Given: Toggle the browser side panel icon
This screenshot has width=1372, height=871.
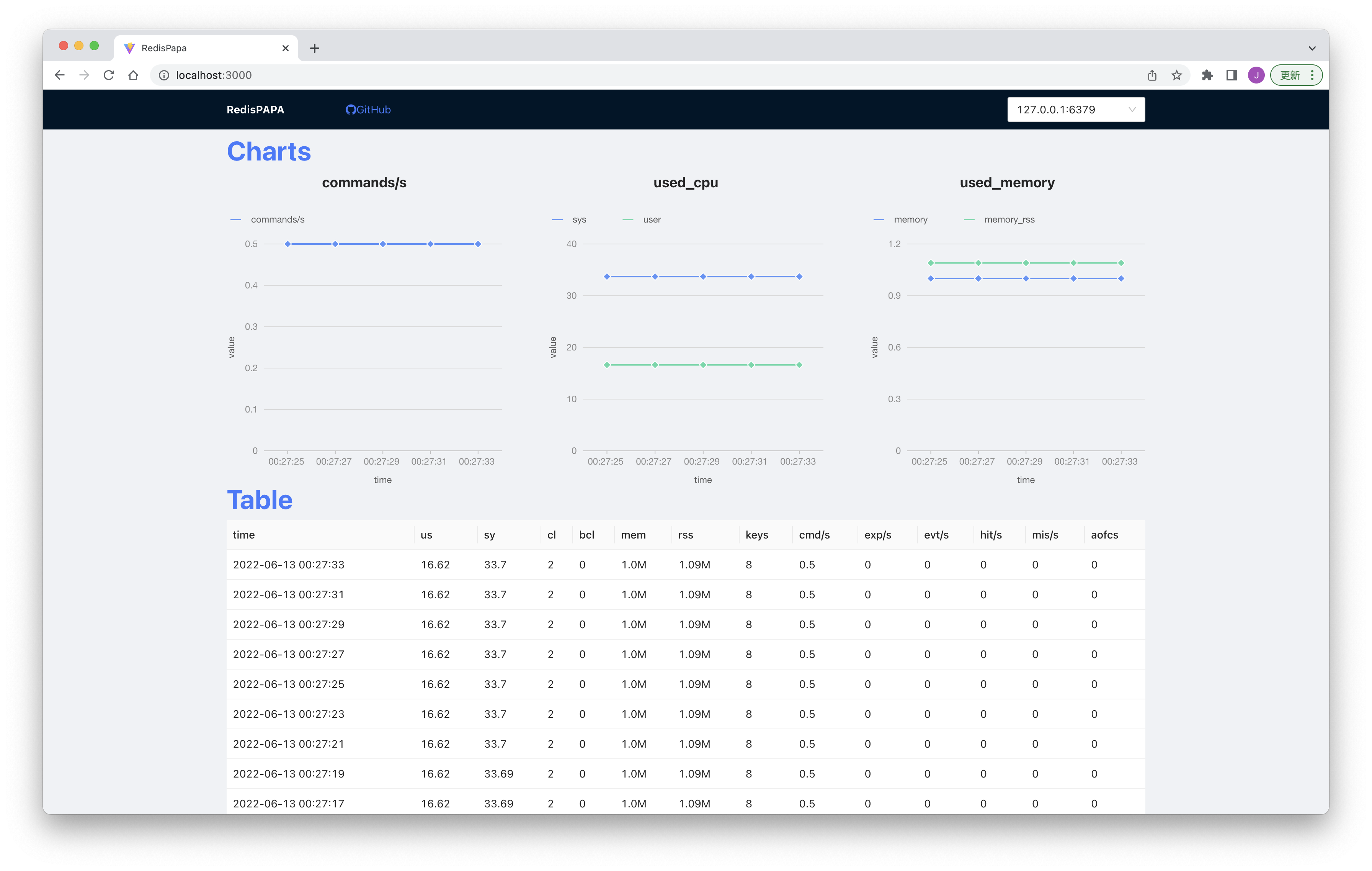Looking at the screenshot, I should coord(1231,75).
